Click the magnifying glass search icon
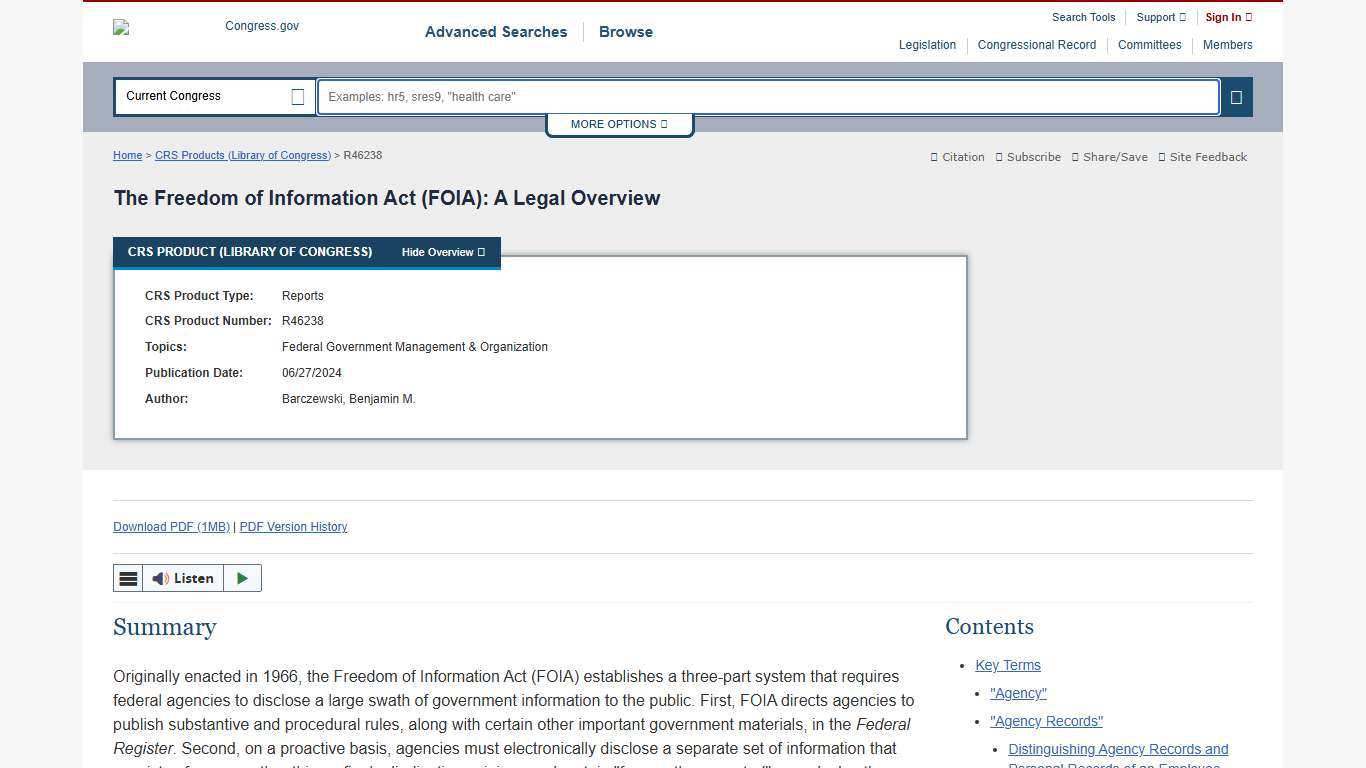This screenshot has height=768, width=1366. 1236,96
